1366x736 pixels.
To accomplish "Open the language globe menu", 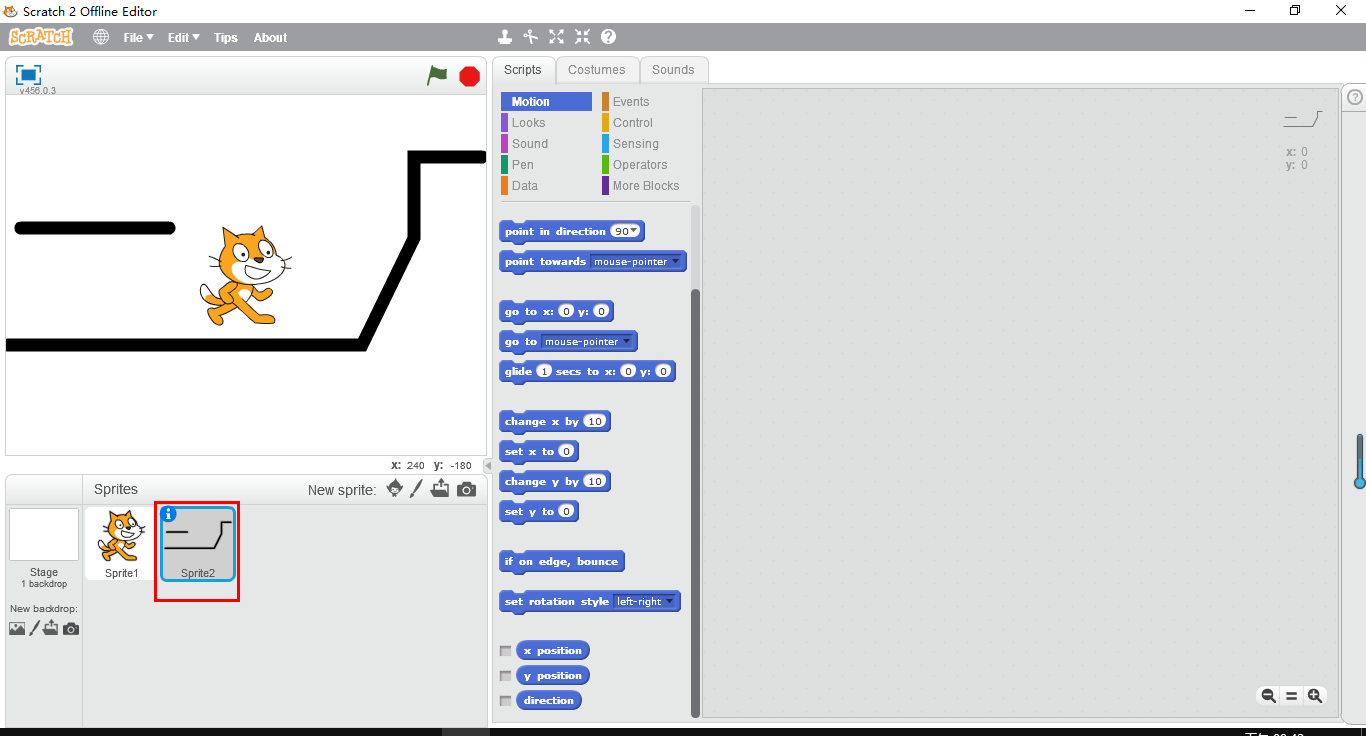I will [x=101, y=37].
